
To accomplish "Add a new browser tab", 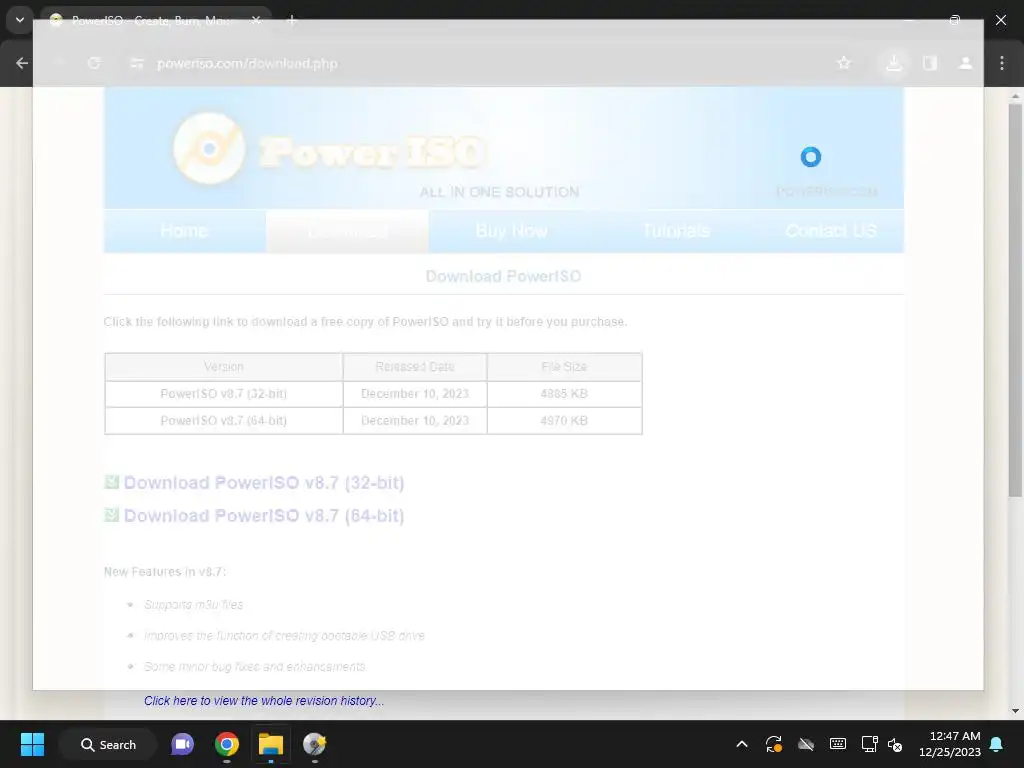I will click(x=292, y=21).
